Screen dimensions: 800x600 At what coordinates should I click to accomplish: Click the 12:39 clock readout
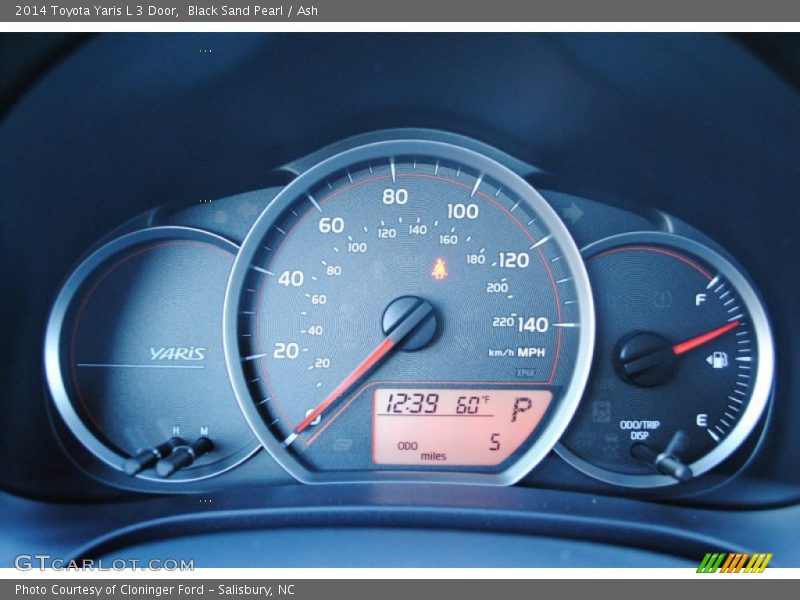[412, 403]
